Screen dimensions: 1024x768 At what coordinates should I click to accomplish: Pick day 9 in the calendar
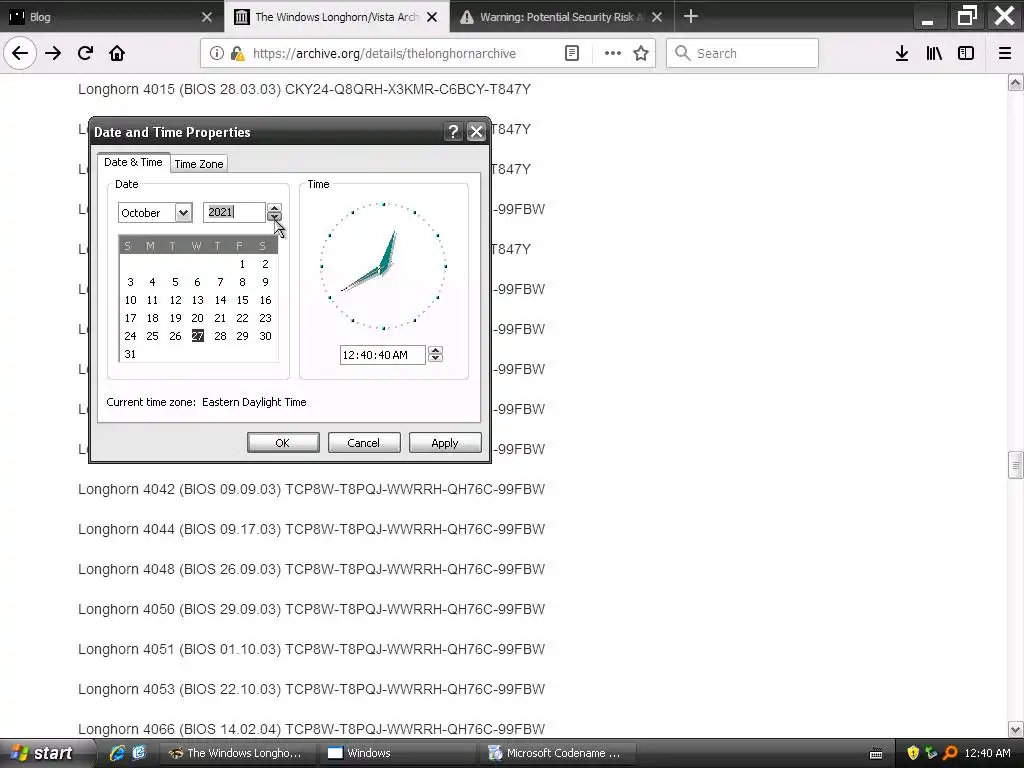pos(265,282)
